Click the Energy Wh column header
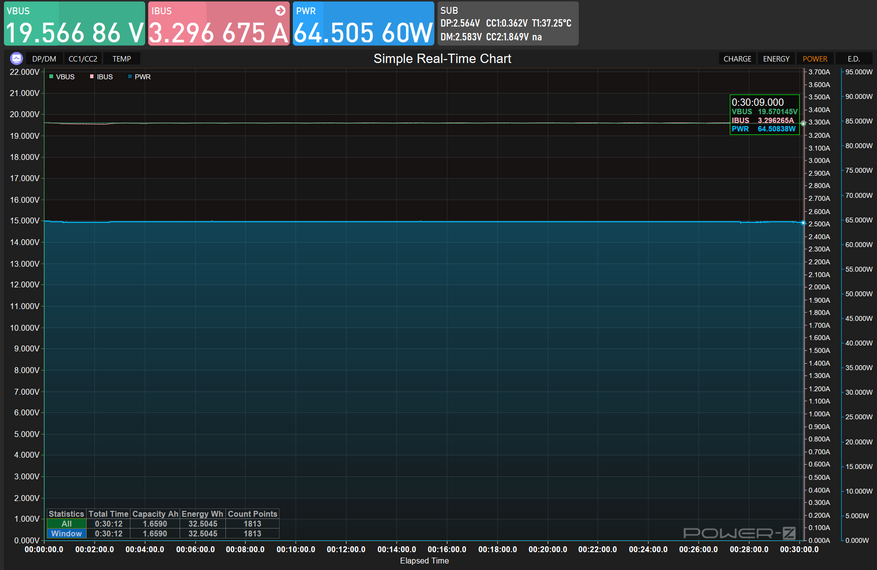Viewport: 877px width, 570px height. pyautogui.click(x=202, y=514)
